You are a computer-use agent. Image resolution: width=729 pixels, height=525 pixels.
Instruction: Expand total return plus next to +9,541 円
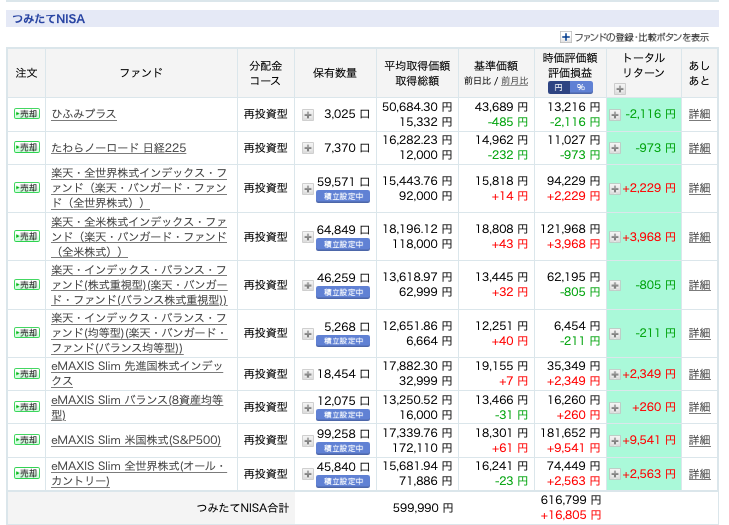pos(615,441)
